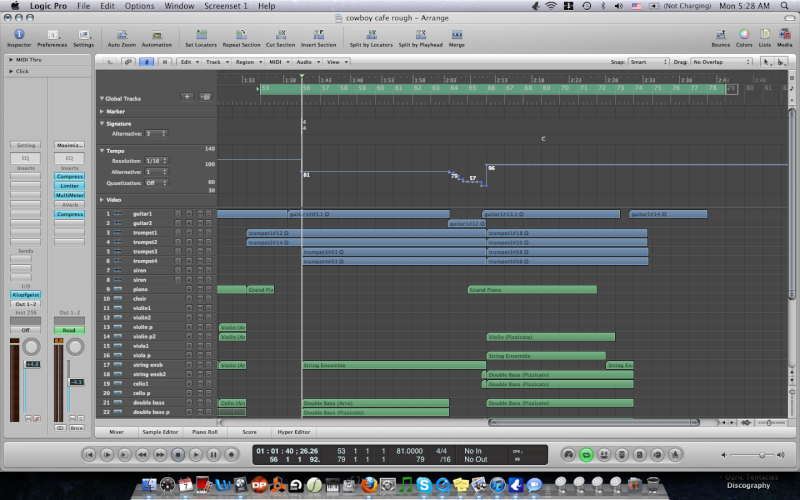
Task: Click Split by Locators icon
Action: 371,35
